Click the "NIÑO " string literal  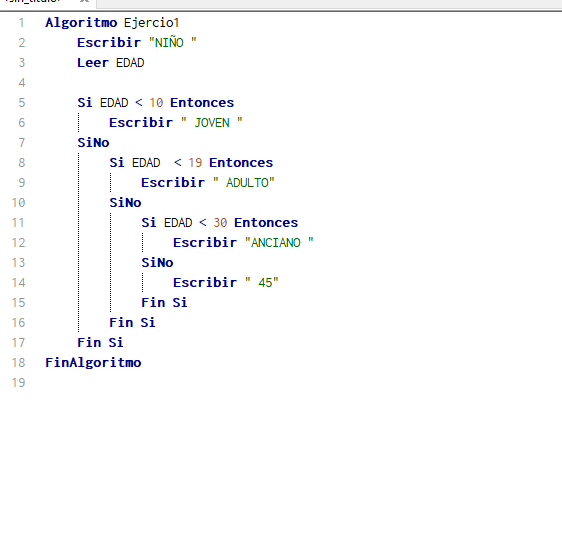(173, 42)
